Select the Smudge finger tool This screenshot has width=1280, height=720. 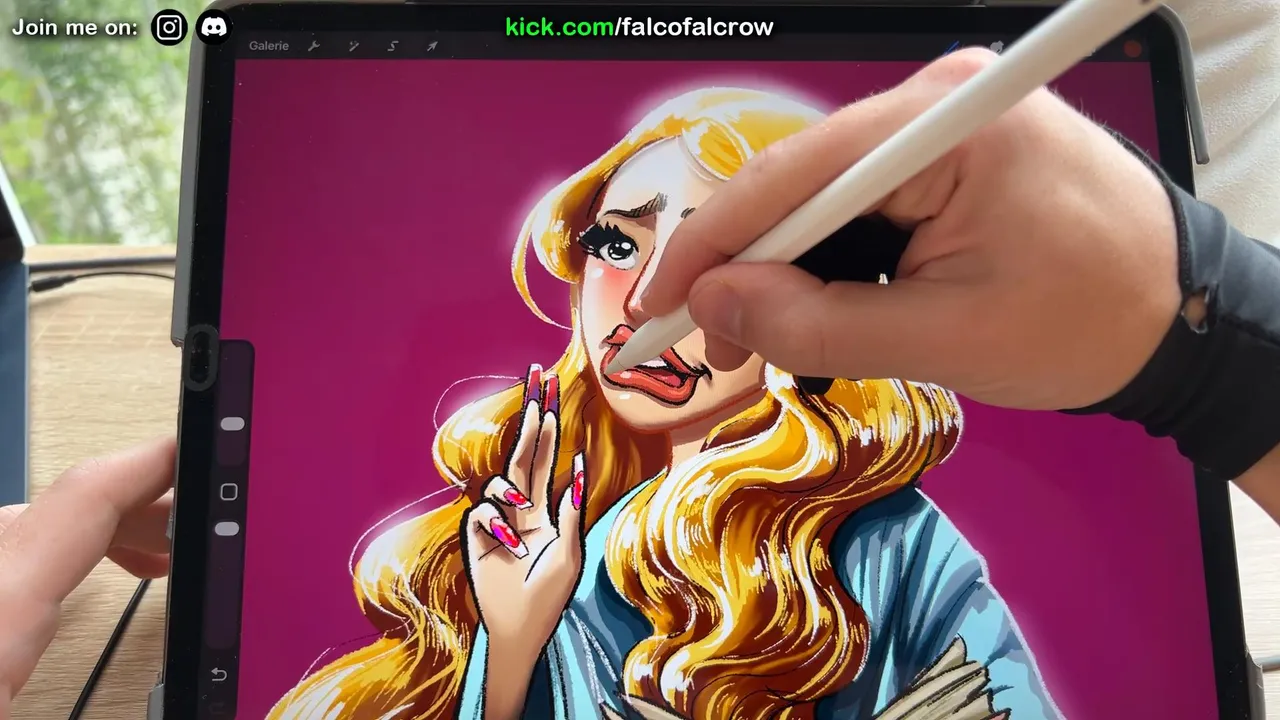point(997,47)
